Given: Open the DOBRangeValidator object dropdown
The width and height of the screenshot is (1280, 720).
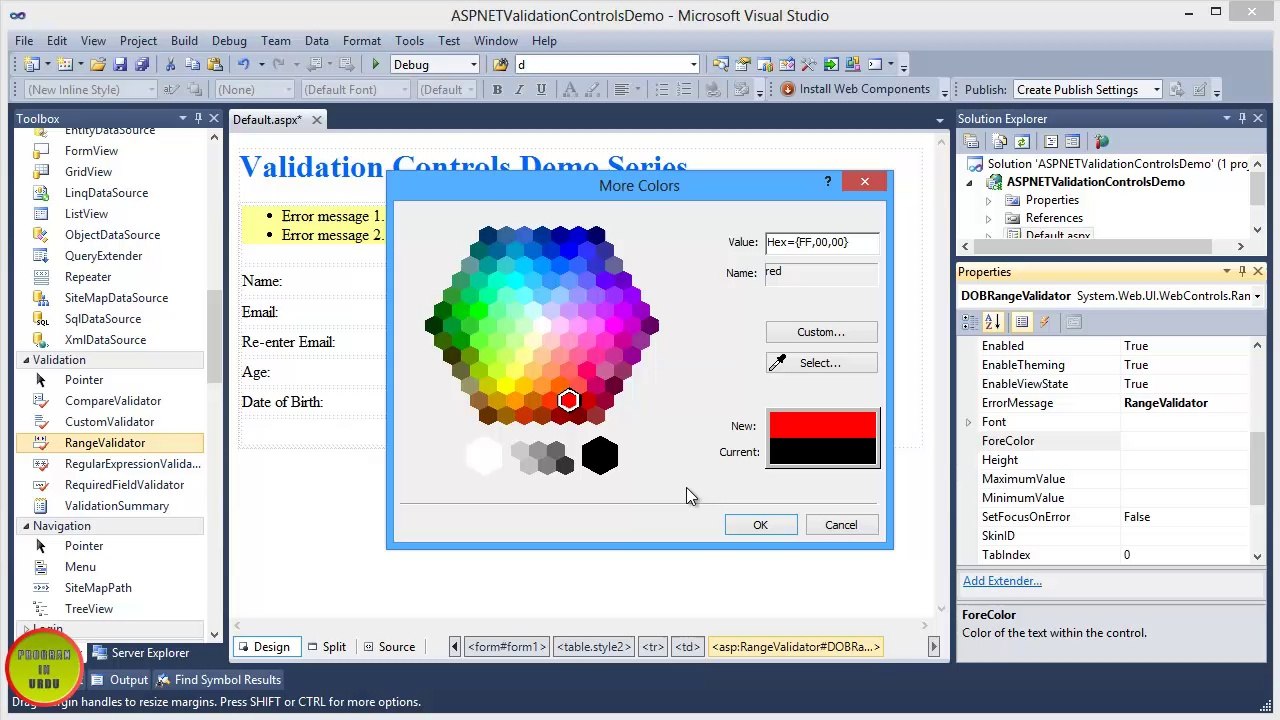Looking at the screenshot, I should click(x=1256, y=296).
